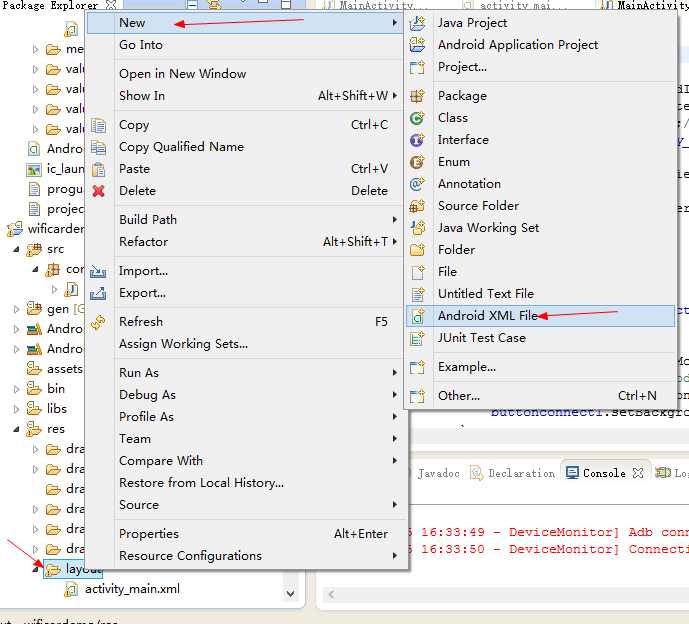Image resolution: width=689 pixels, height=624 pixels.
Task: Click the Java Working Set icon
Action: (417, 228)
